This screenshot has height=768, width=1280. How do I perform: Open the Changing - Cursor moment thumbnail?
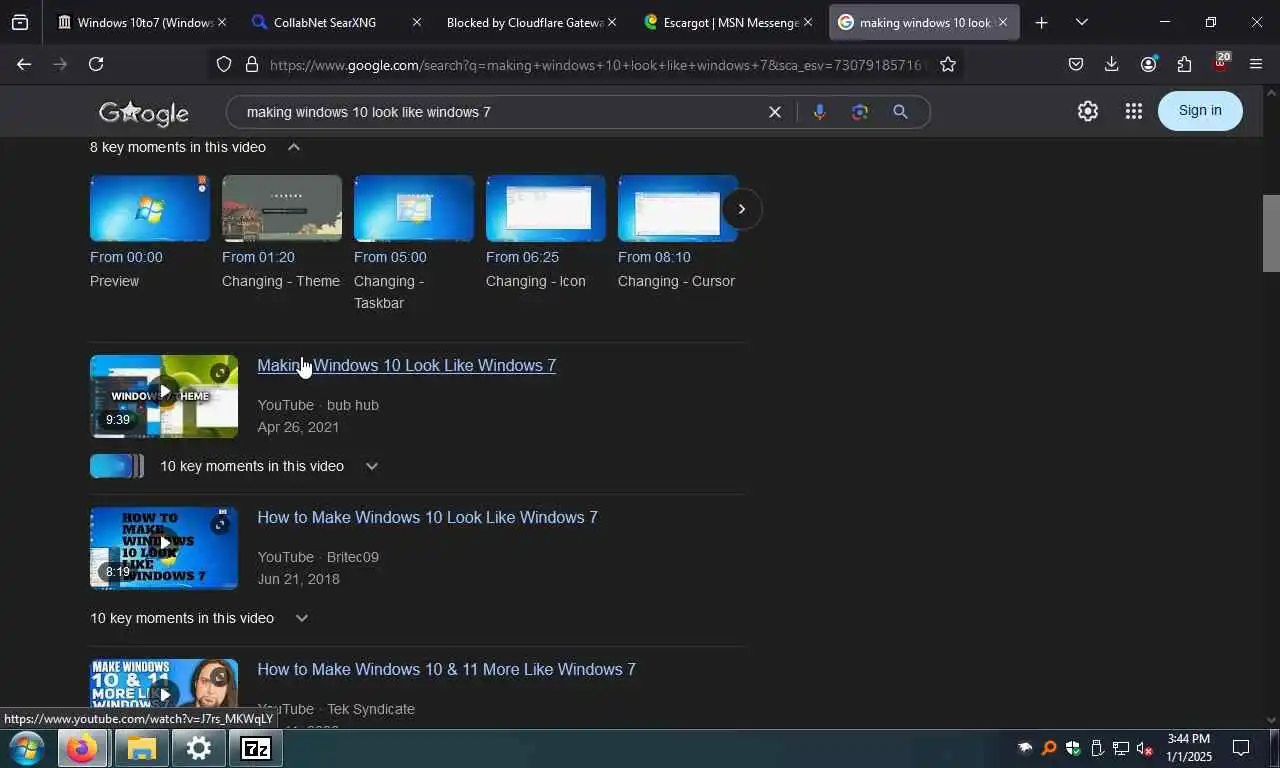[678, 208]
